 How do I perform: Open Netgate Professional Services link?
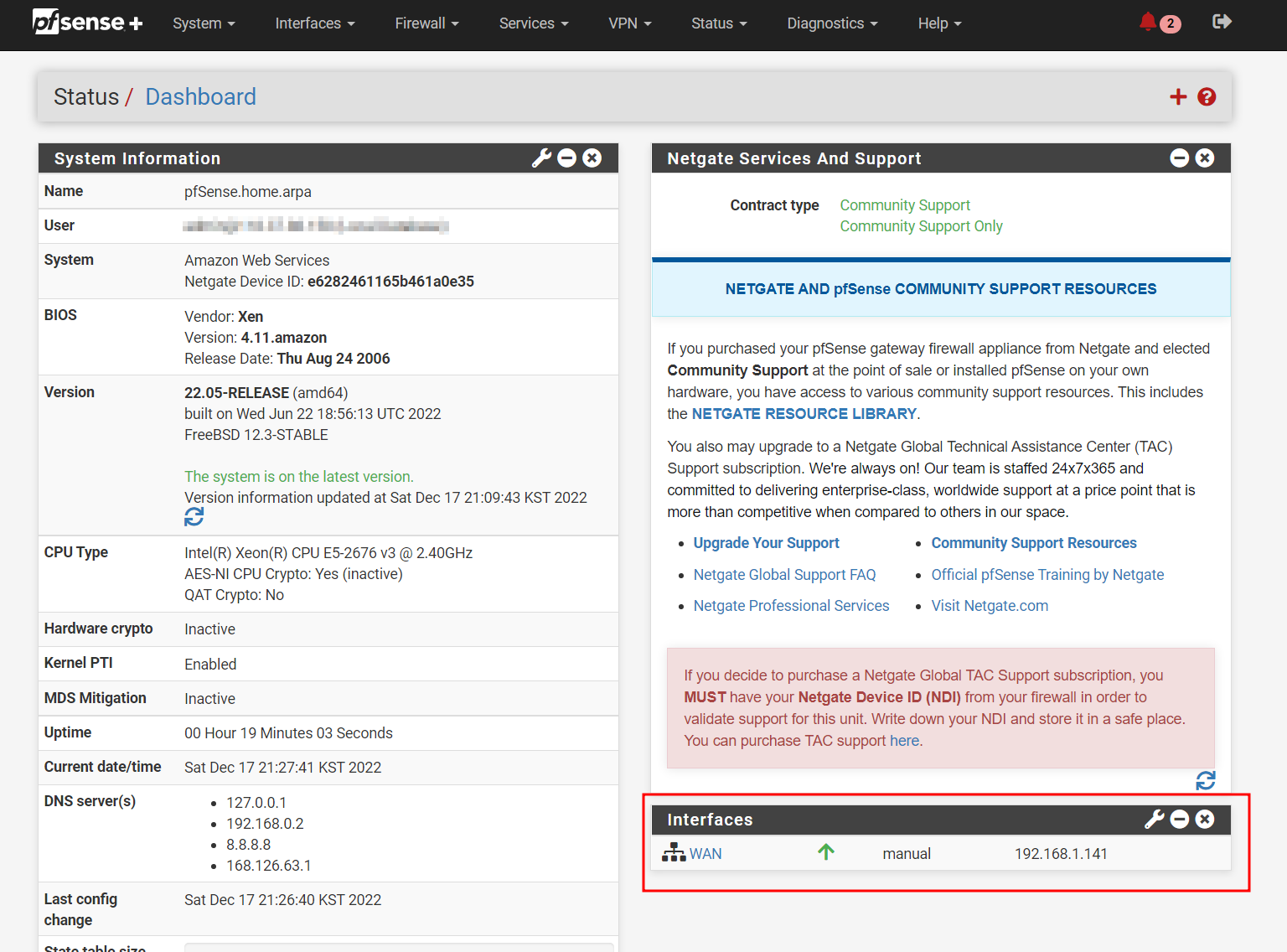coord(791,606)
